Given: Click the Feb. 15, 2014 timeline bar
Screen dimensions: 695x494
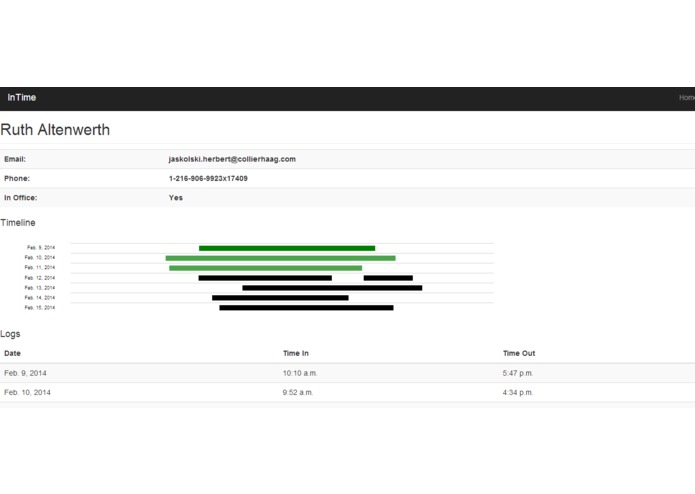Looking at the screenshot, I should pos(306,308).
